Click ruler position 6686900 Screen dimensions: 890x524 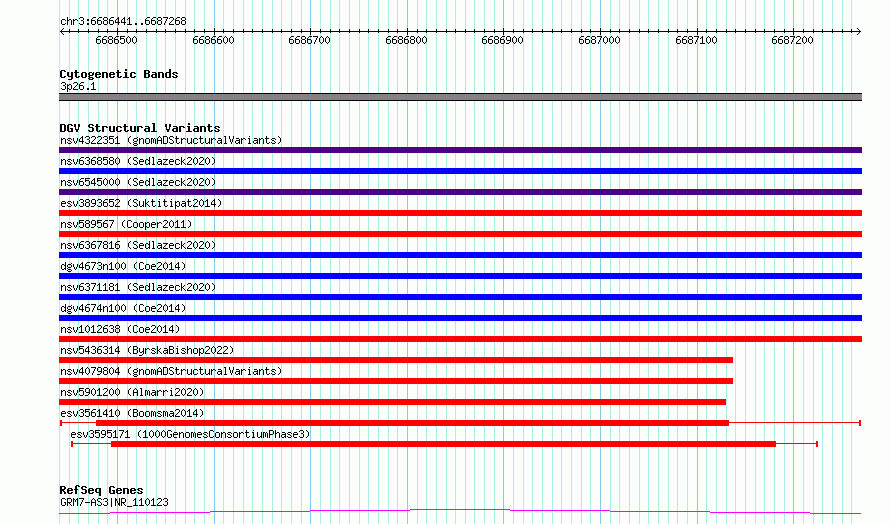click(x=502, y=40)
